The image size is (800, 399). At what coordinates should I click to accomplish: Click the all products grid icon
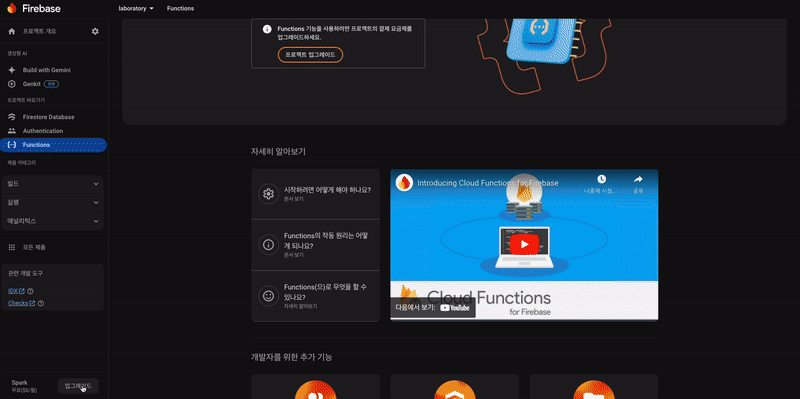[x=12, y=247]
